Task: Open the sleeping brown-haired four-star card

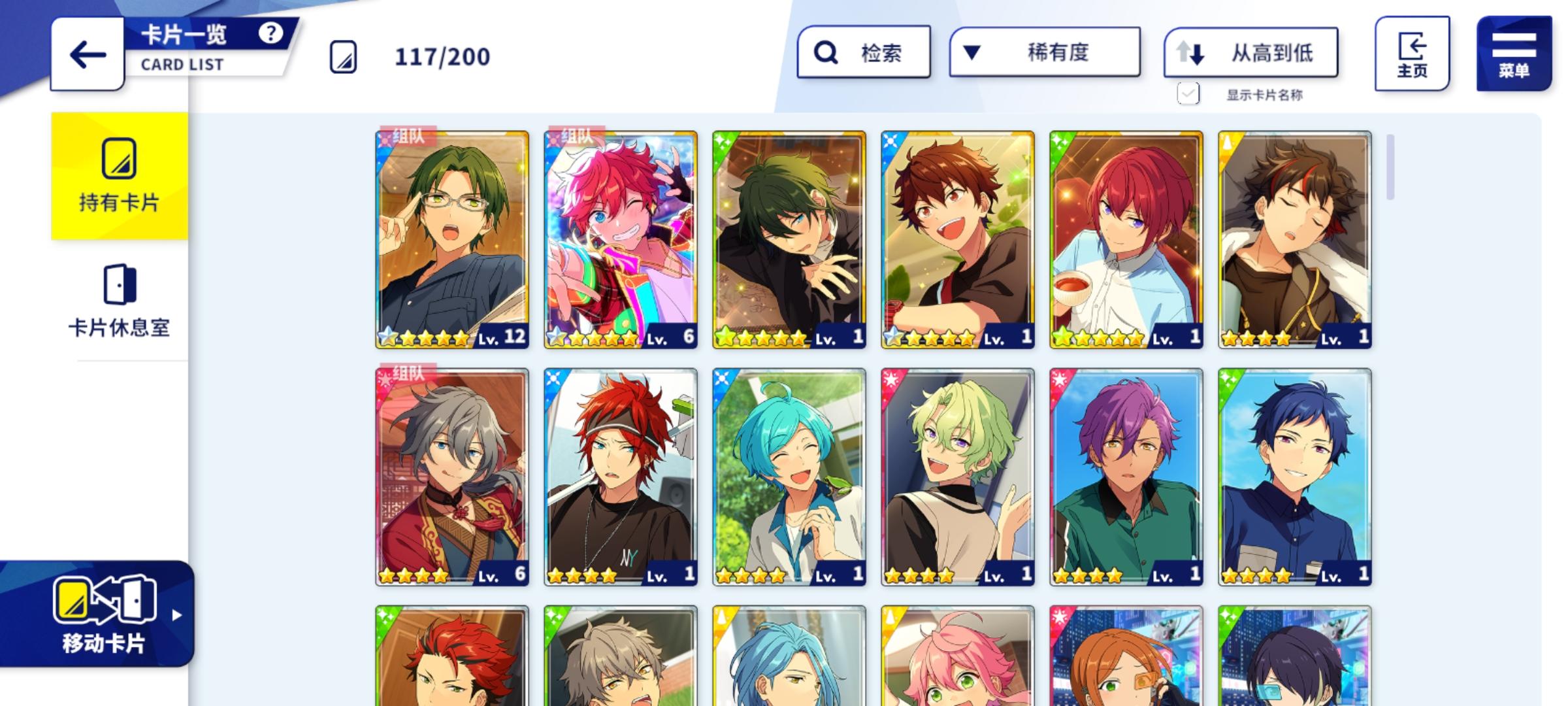Action: point(1295,240)
